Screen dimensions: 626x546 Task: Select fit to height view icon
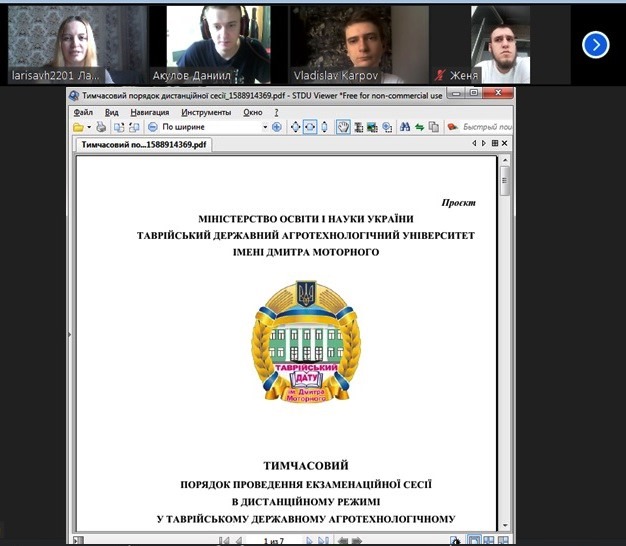point(324,127)
